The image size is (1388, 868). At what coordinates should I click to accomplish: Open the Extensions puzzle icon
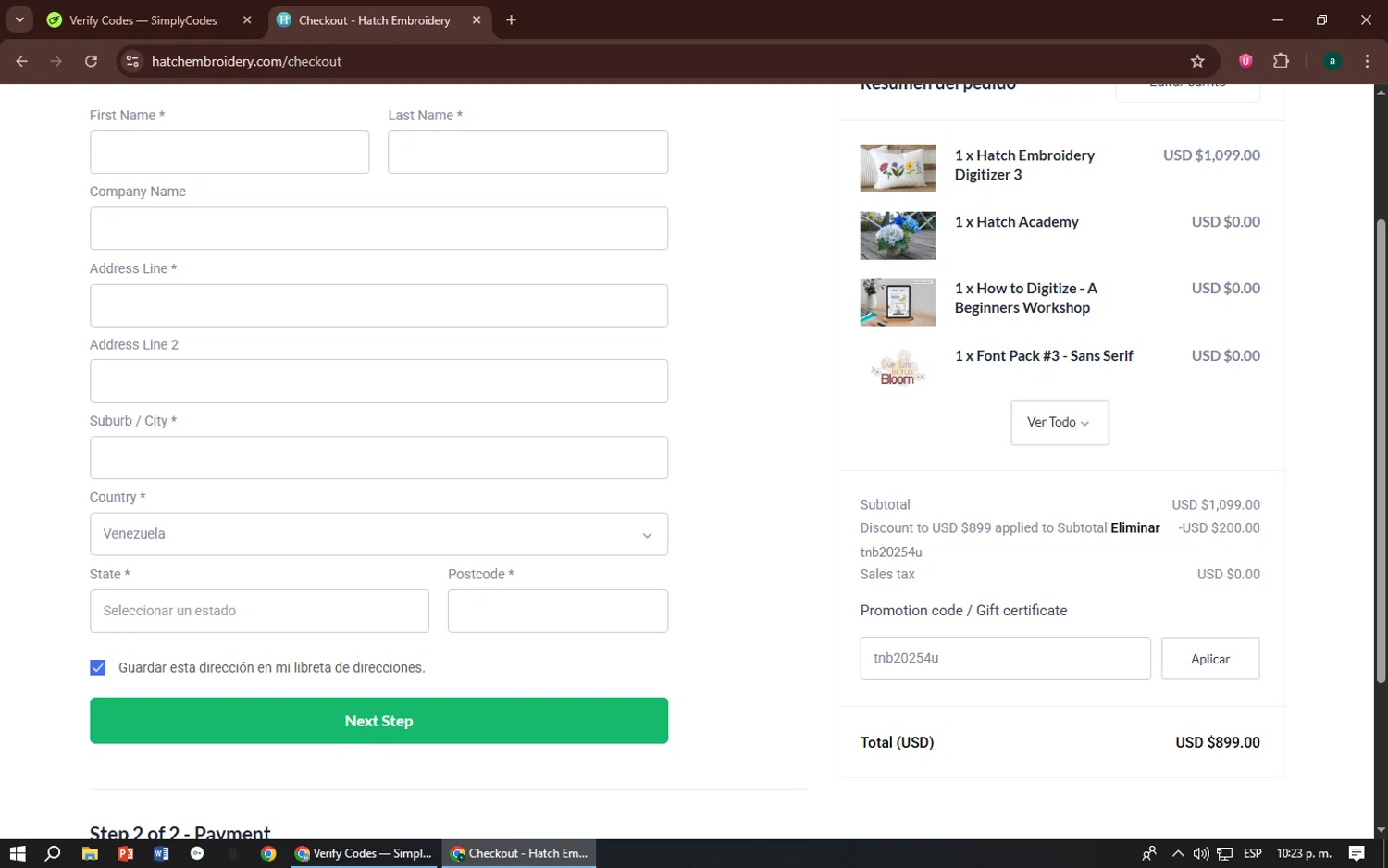(1281, 61)
